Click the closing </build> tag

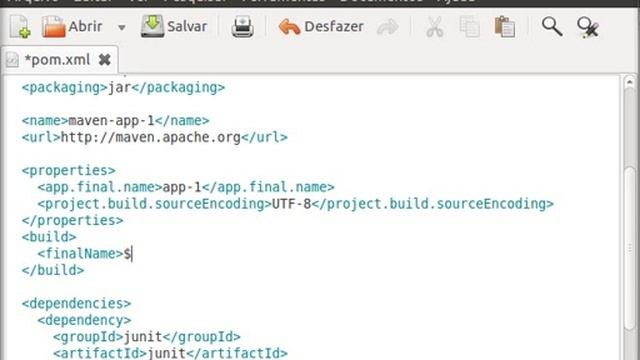coord(53,270)
